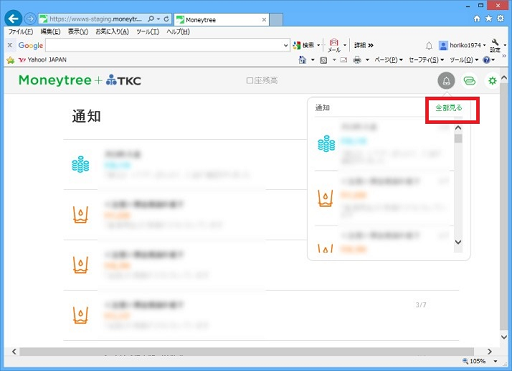
Task: Open the セーフティ(S) dropdown
Action: point(426,60)
